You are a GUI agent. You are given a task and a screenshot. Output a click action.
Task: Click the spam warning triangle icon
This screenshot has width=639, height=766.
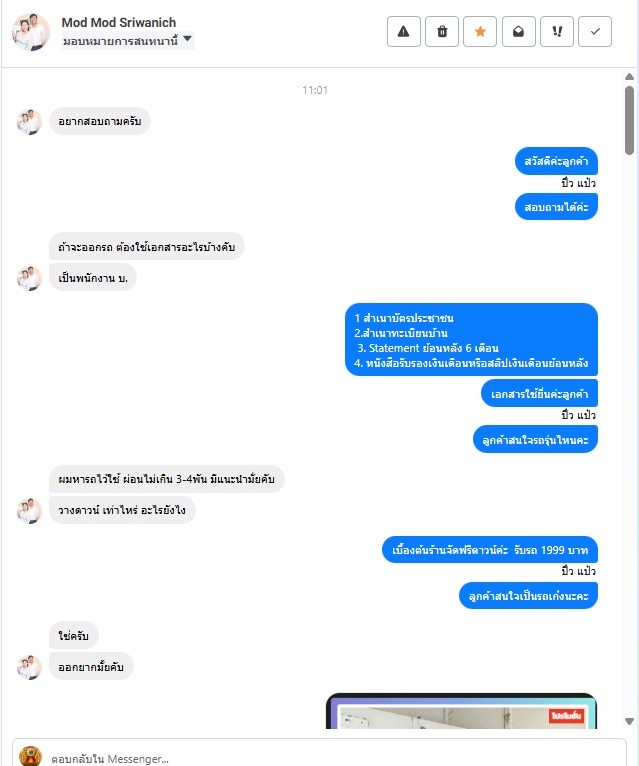(404, 32)
